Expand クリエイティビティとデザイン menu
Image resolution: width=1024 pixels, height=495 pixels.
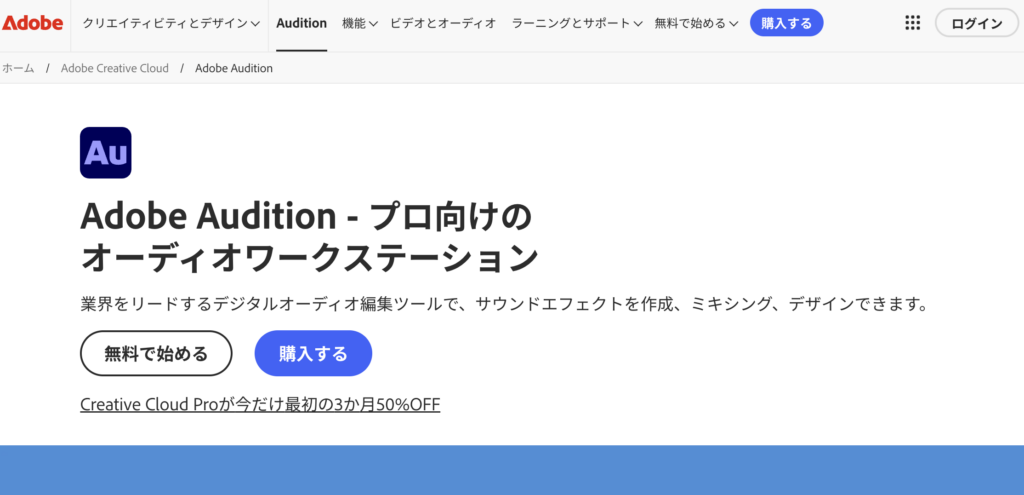[171, 23]
